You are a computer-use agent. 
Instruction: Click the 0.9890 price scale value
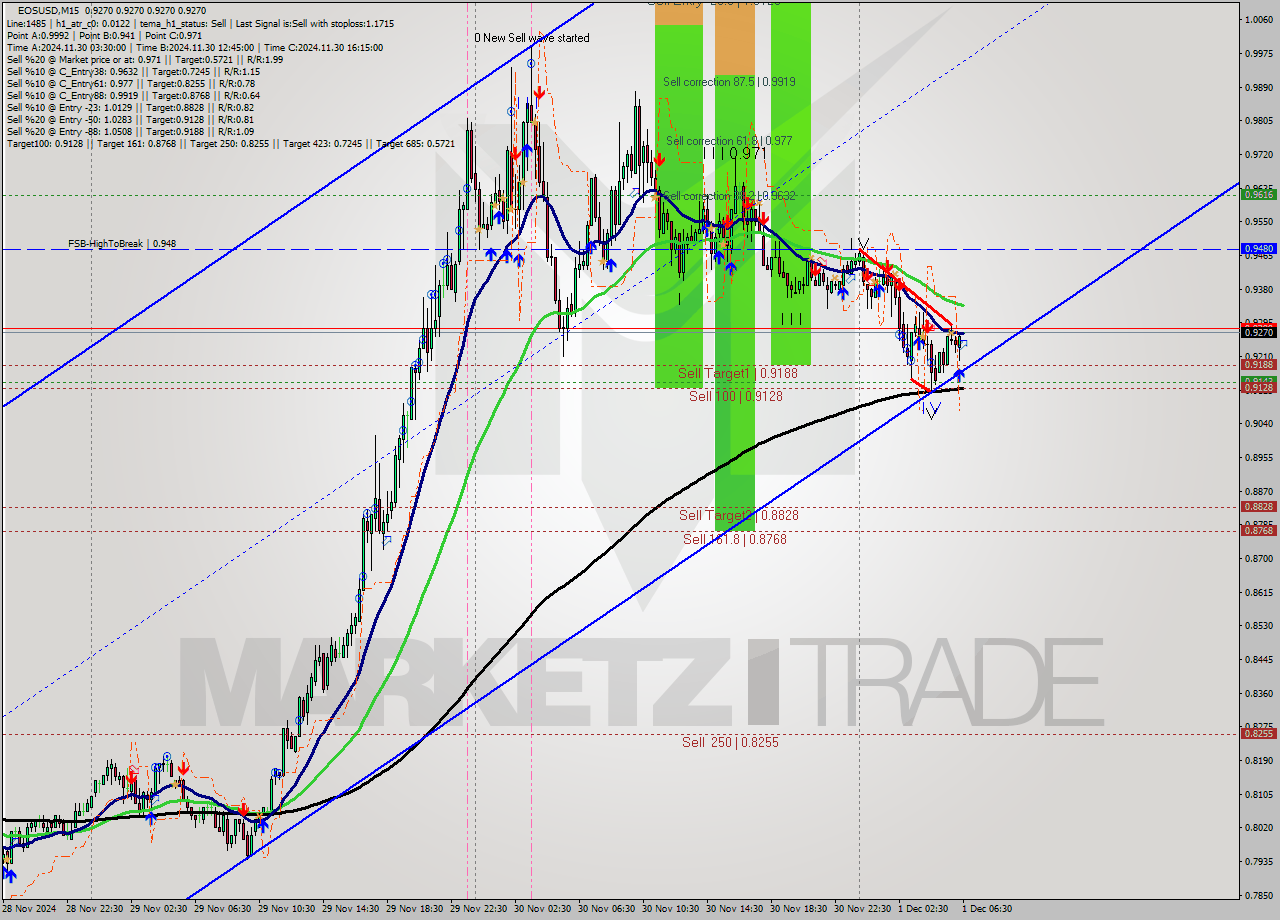click(1259, 87)
